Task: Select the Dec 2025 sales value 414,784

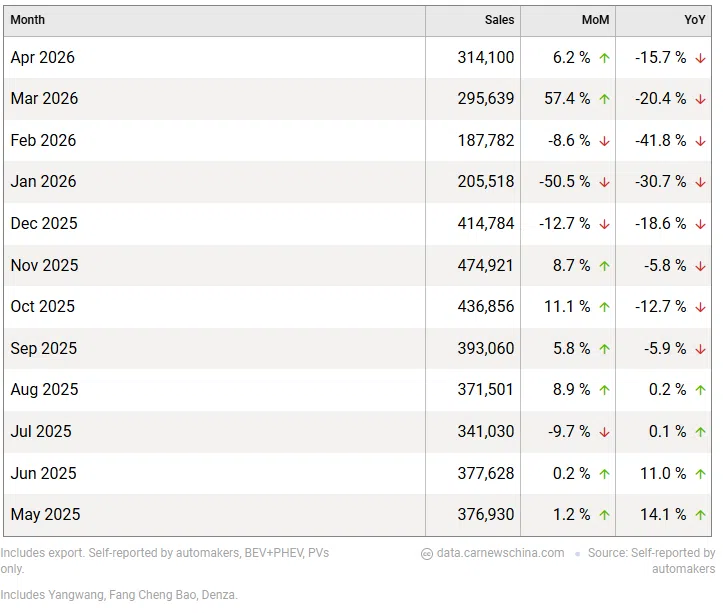Action: 486,223
